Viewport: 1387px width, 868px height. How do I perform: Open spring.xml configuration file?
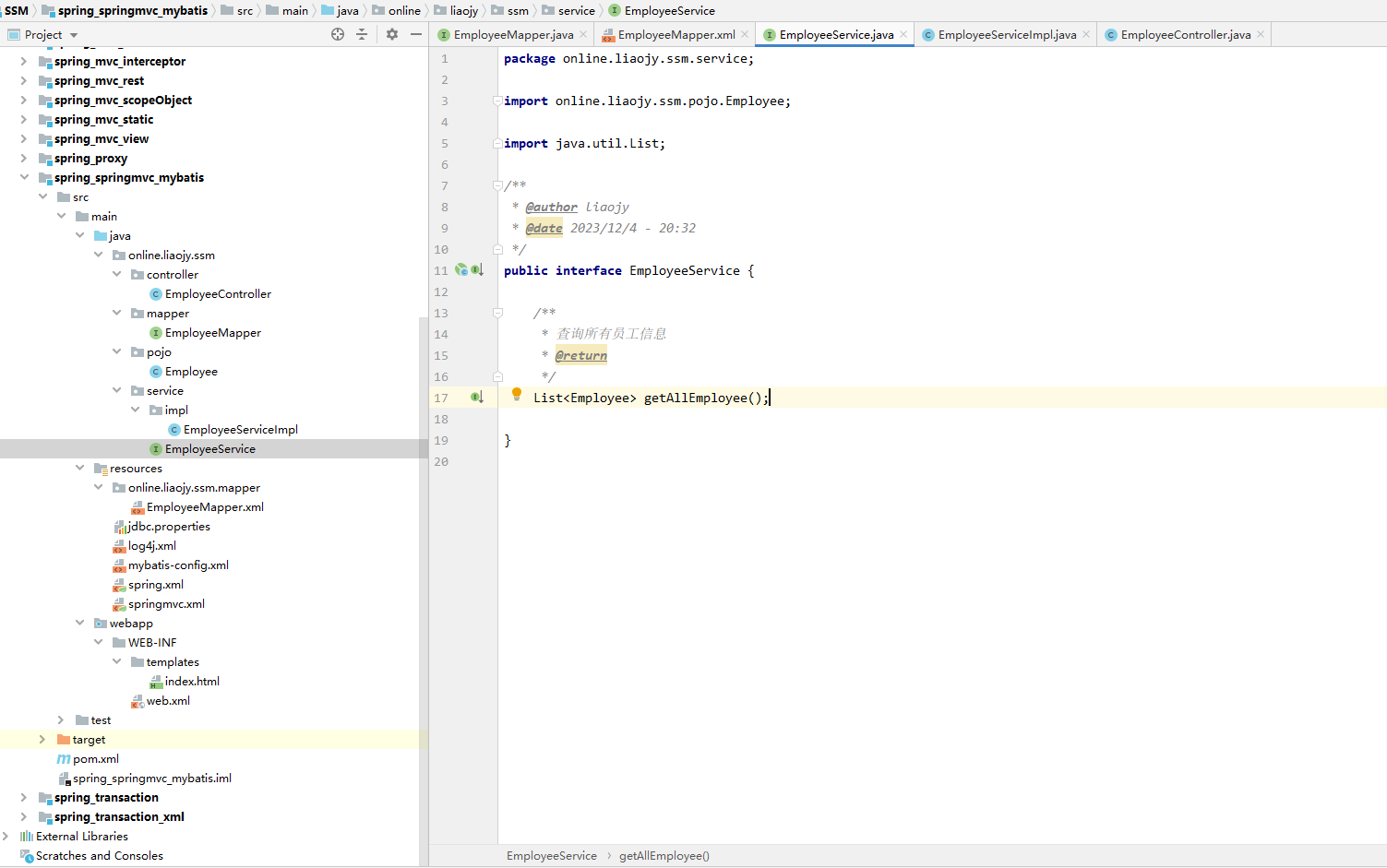pos(155,585)
